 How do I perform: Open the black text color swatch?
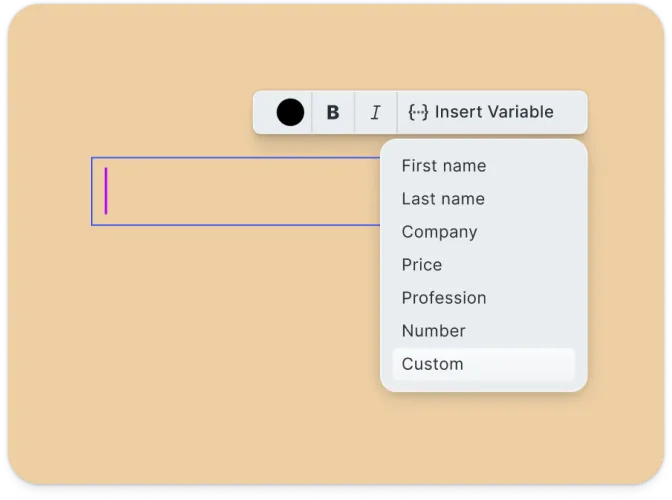click(290, 112)
